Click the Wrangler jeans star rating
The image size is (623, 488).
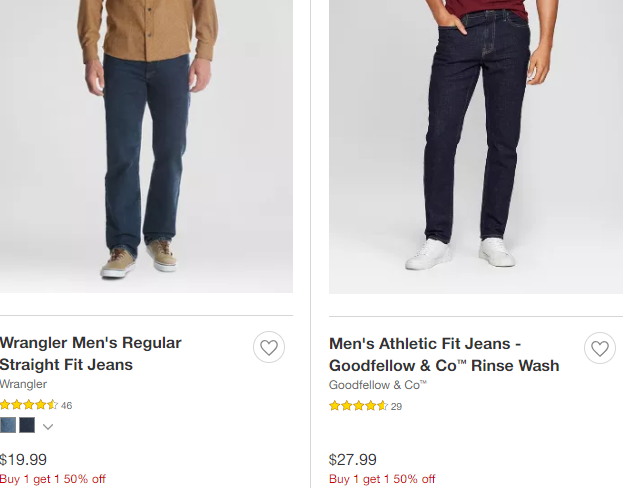pos(28,405)
